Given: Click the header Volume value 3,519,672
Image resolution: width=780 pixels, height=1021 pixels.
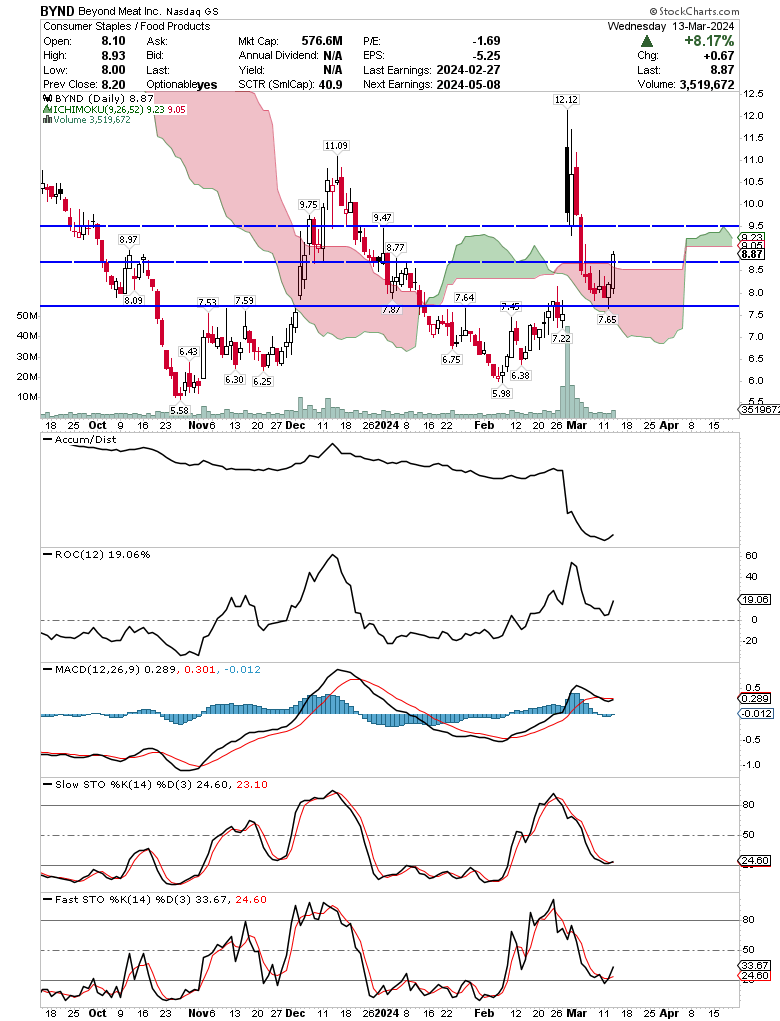Looking at the screenshot, I should pyautogui.click(x=706, y=84).
